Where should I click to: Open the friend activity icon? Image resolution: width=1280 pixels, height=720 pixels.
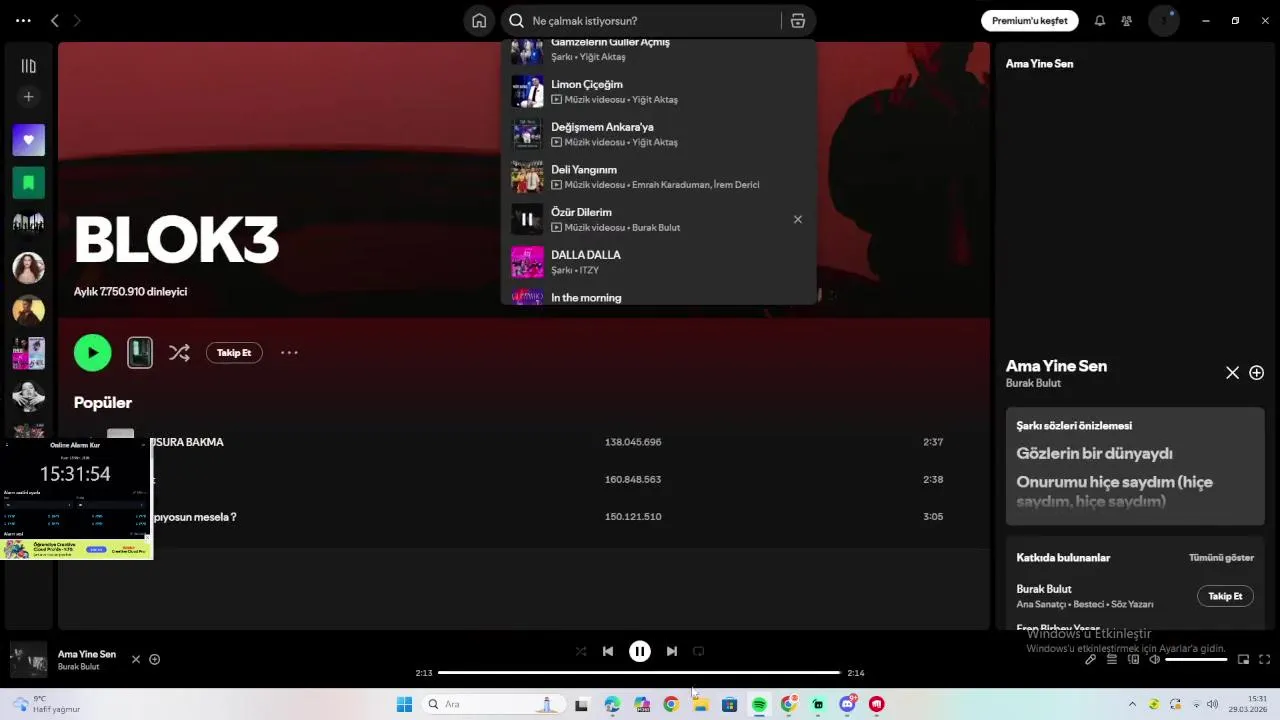coord(1127,21)
